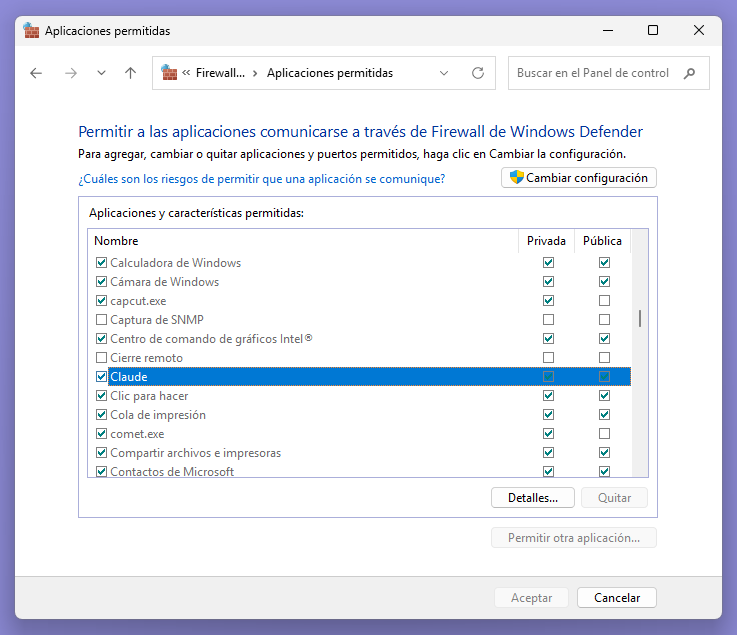Viewport: 737px width, 635px height.
Task: Click the applications list vertical scrollbar thumb
Action: click(x=640, y=319)
